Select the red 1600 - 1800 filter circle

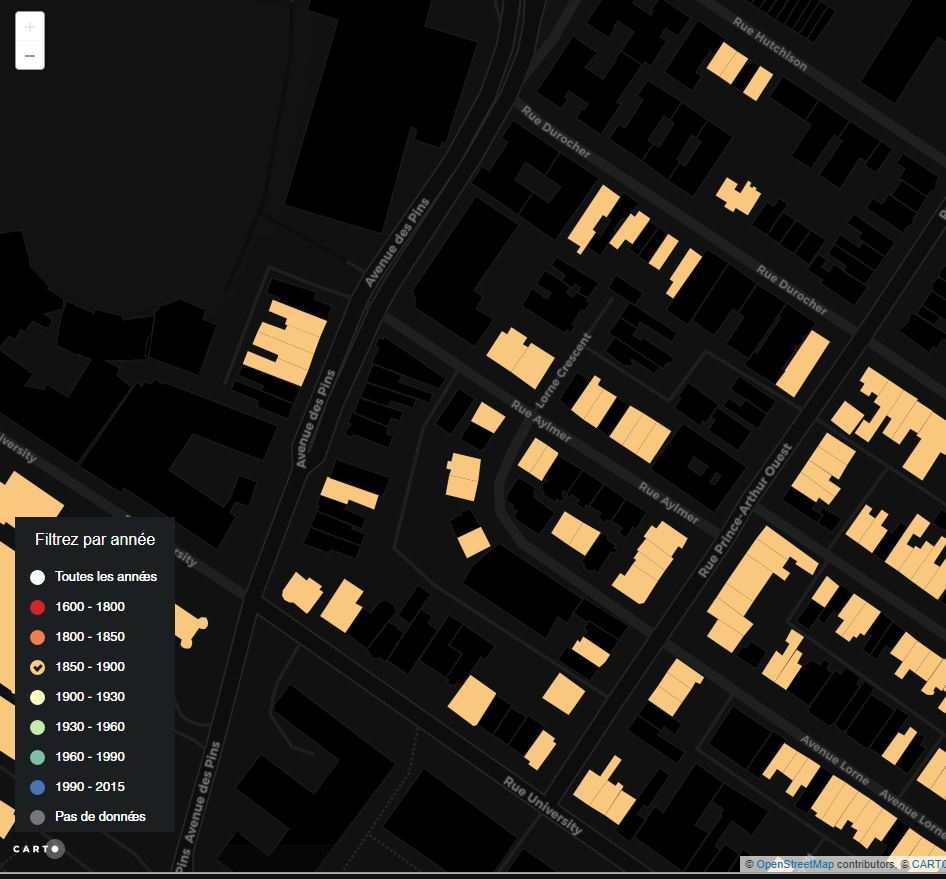(38, 607)
